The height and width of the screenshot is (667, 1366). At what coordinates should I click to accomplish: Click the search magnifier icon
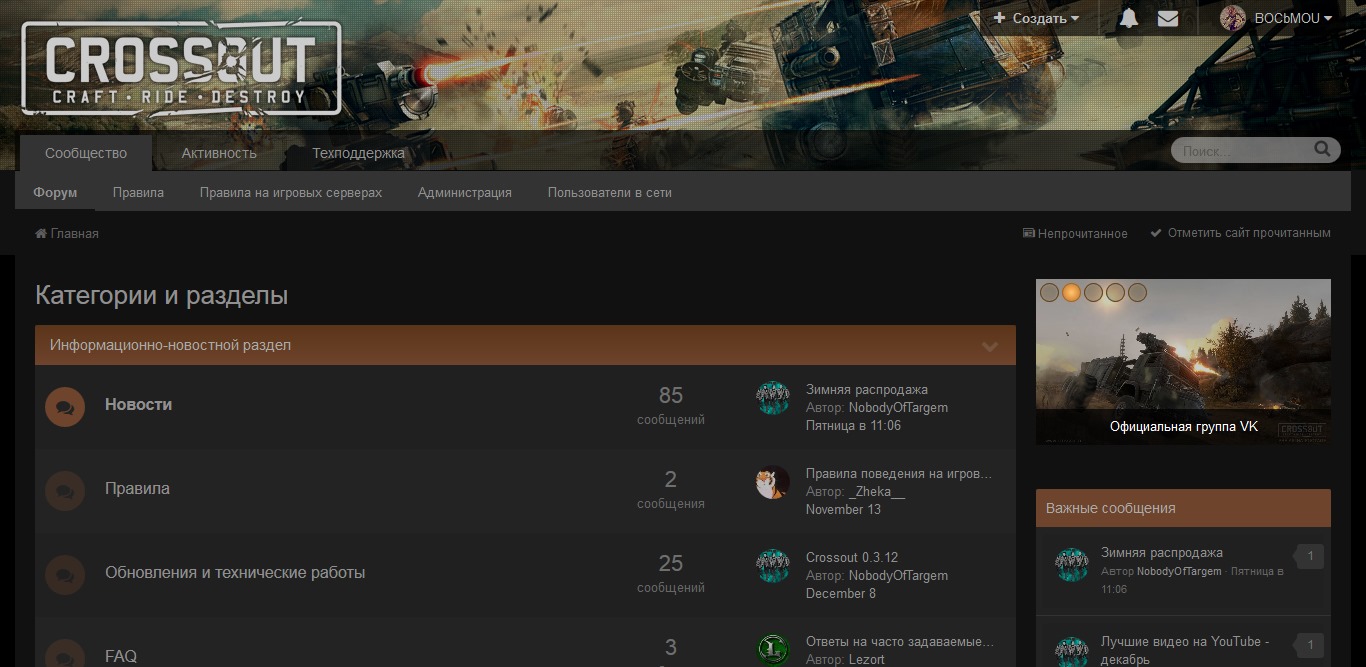[x=1322, y=150]
